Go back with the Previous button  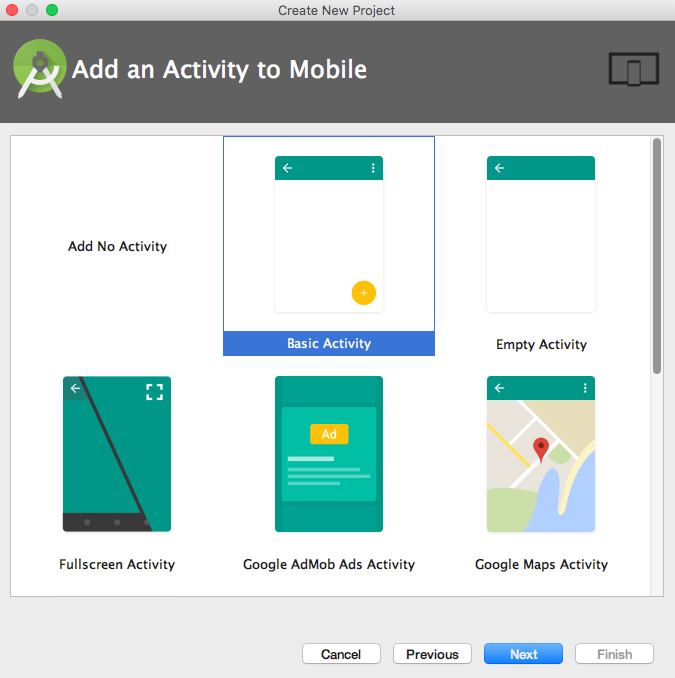coord(432,654)
